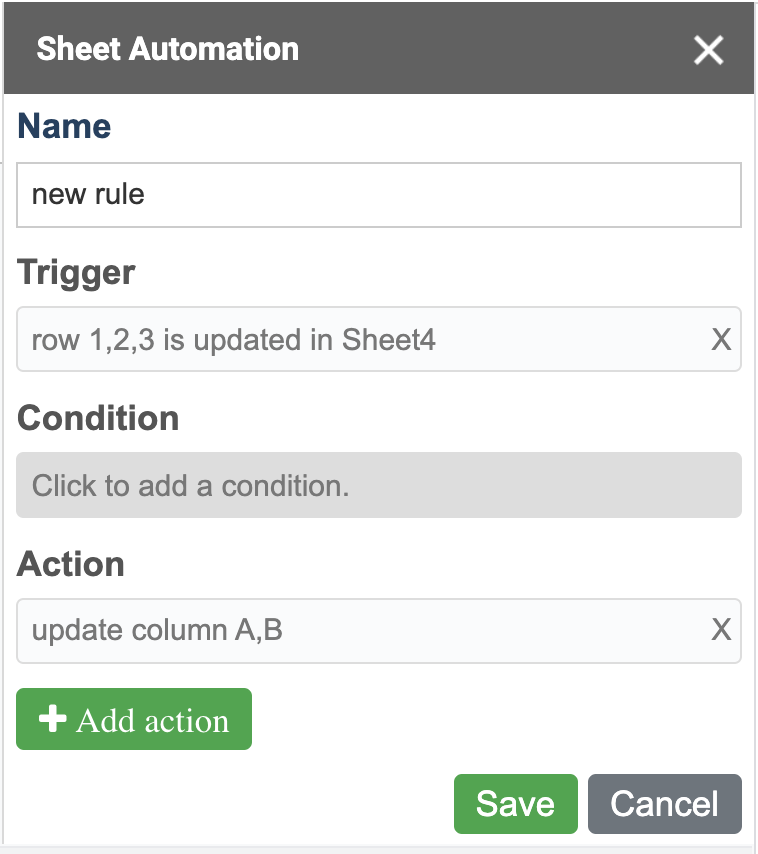Click to add a condition
Viewport: 758px width, 854px height.
coord(379,485)
